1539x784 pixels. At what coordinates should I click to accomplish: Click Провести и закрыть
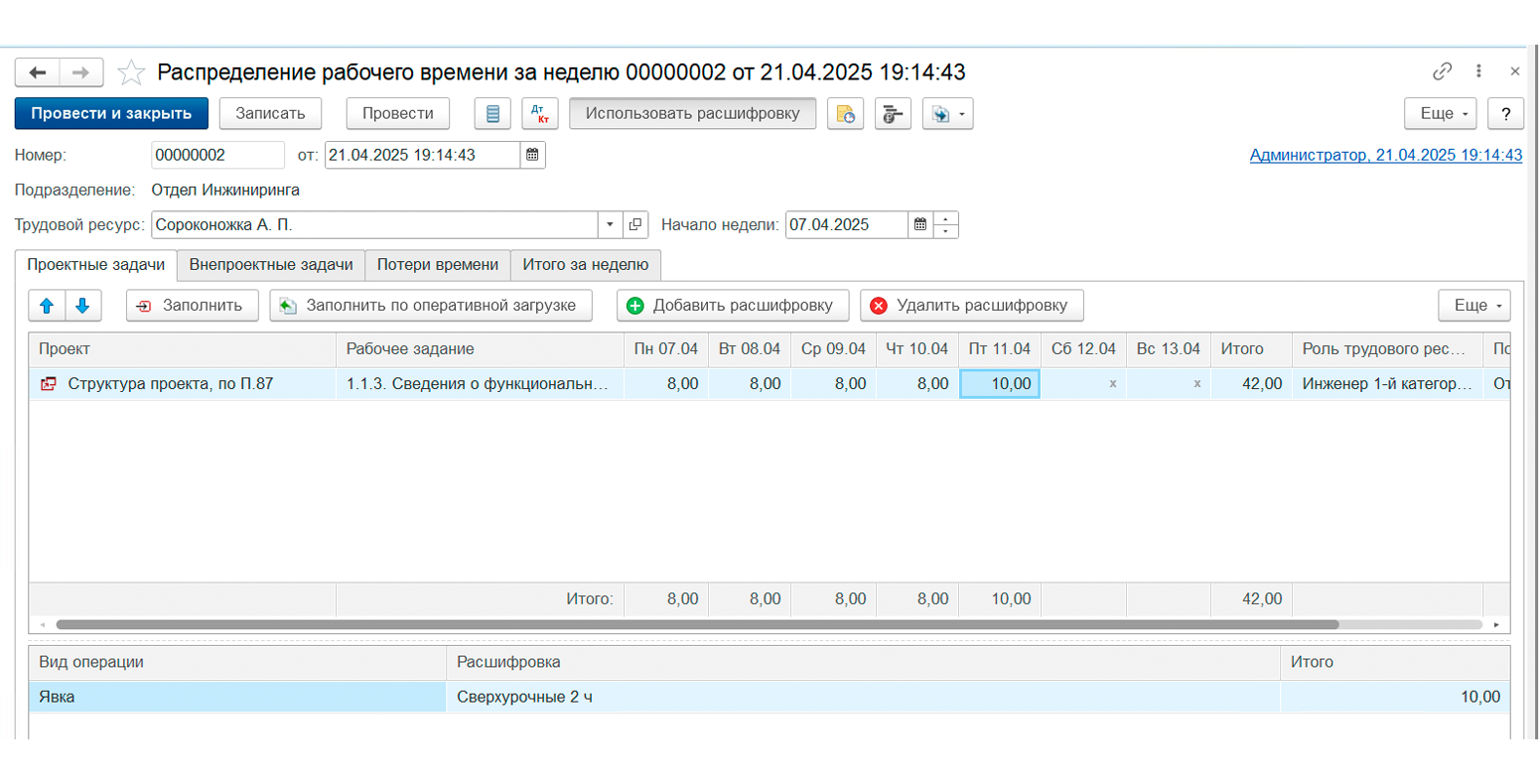tap(111, 113)
